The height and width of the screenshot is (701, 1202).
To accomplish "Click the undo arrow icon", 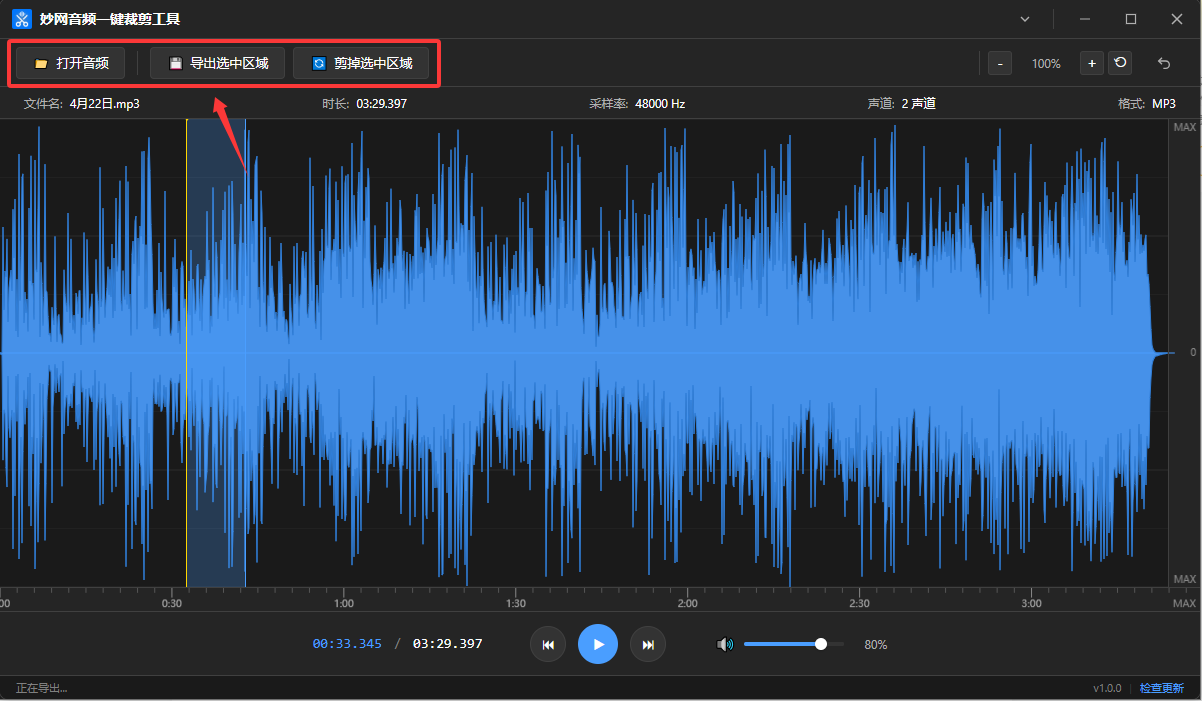I will coord(1164,64).
